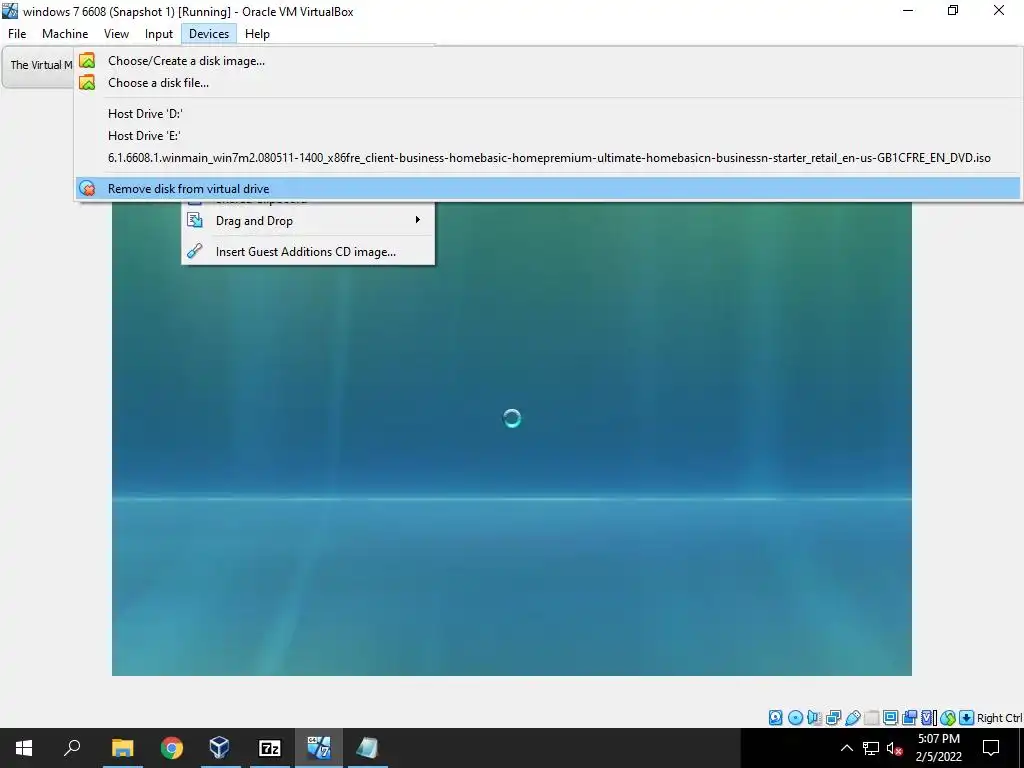
Task: Select Insert Guest Additions CD image
Action: (x=308, y=251)
